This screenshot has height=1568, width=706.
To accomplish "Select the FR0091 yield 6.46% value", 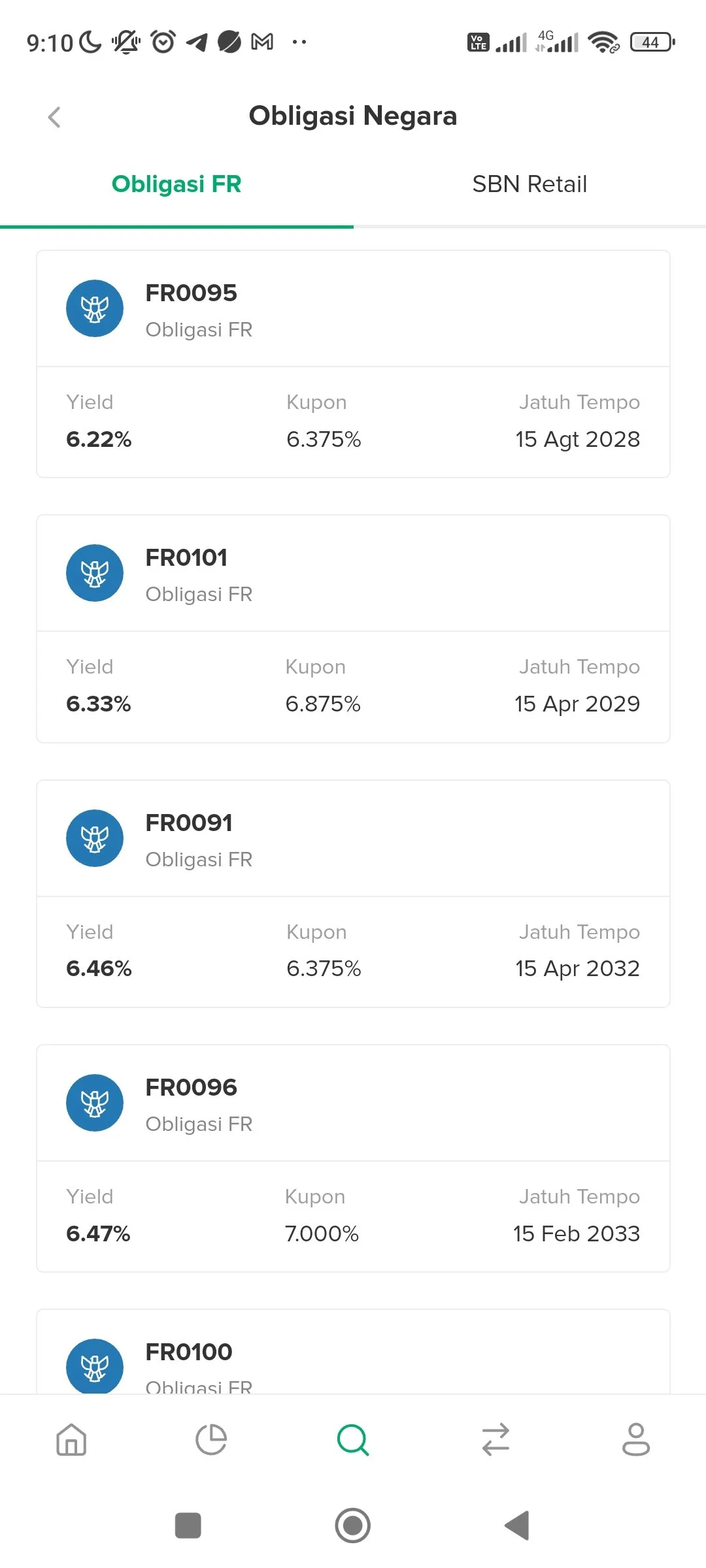I will (99, 968).
